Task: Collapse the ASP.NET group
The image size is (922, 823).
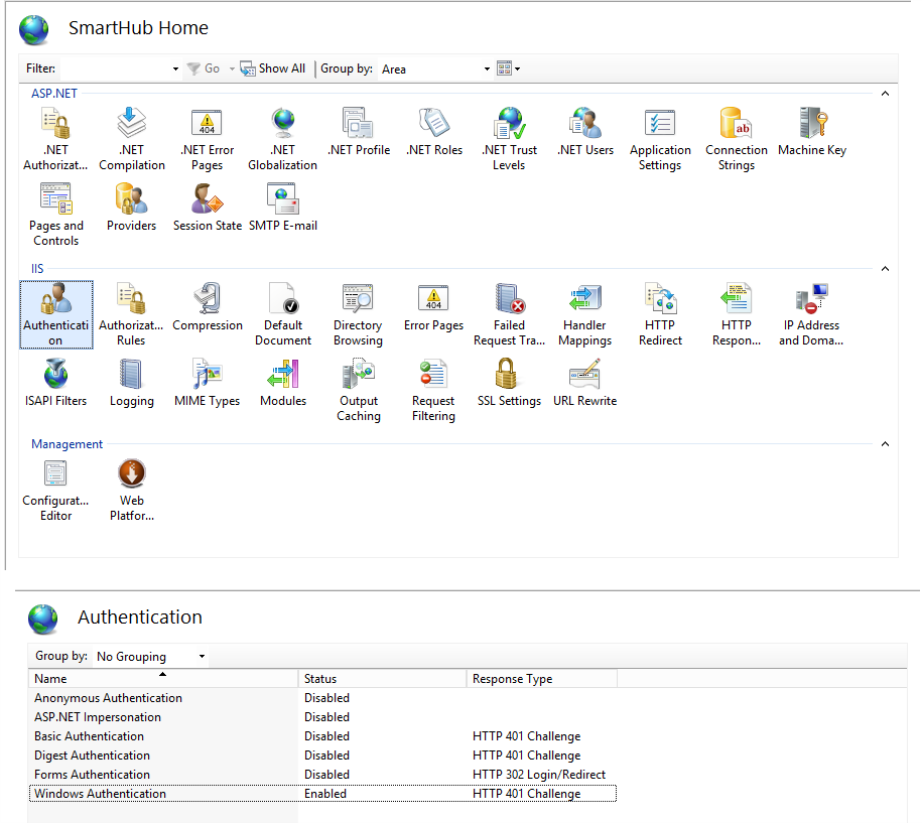Action: tap(884, 93)
